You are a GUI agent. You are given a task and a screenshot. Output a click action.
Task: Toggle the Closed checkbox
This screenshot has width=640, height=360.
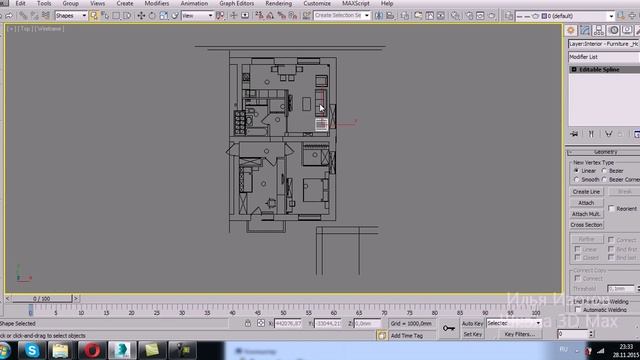(578, 258)
